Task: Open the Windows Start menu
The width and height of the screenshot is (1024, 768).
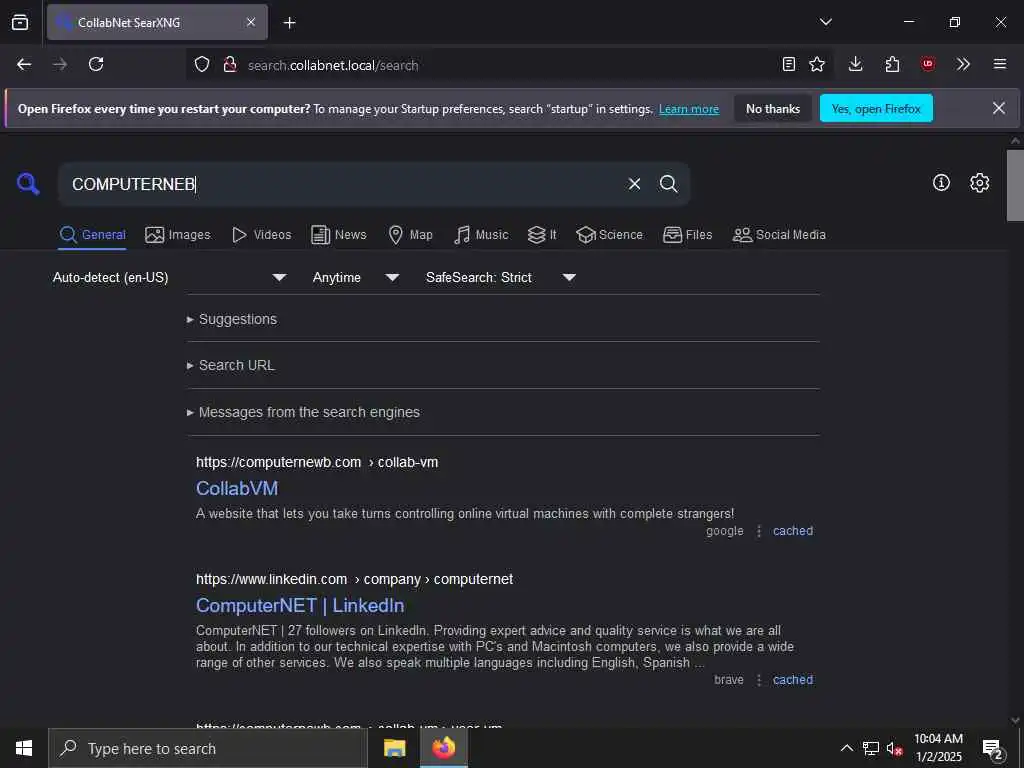Action: coord(24,748)
